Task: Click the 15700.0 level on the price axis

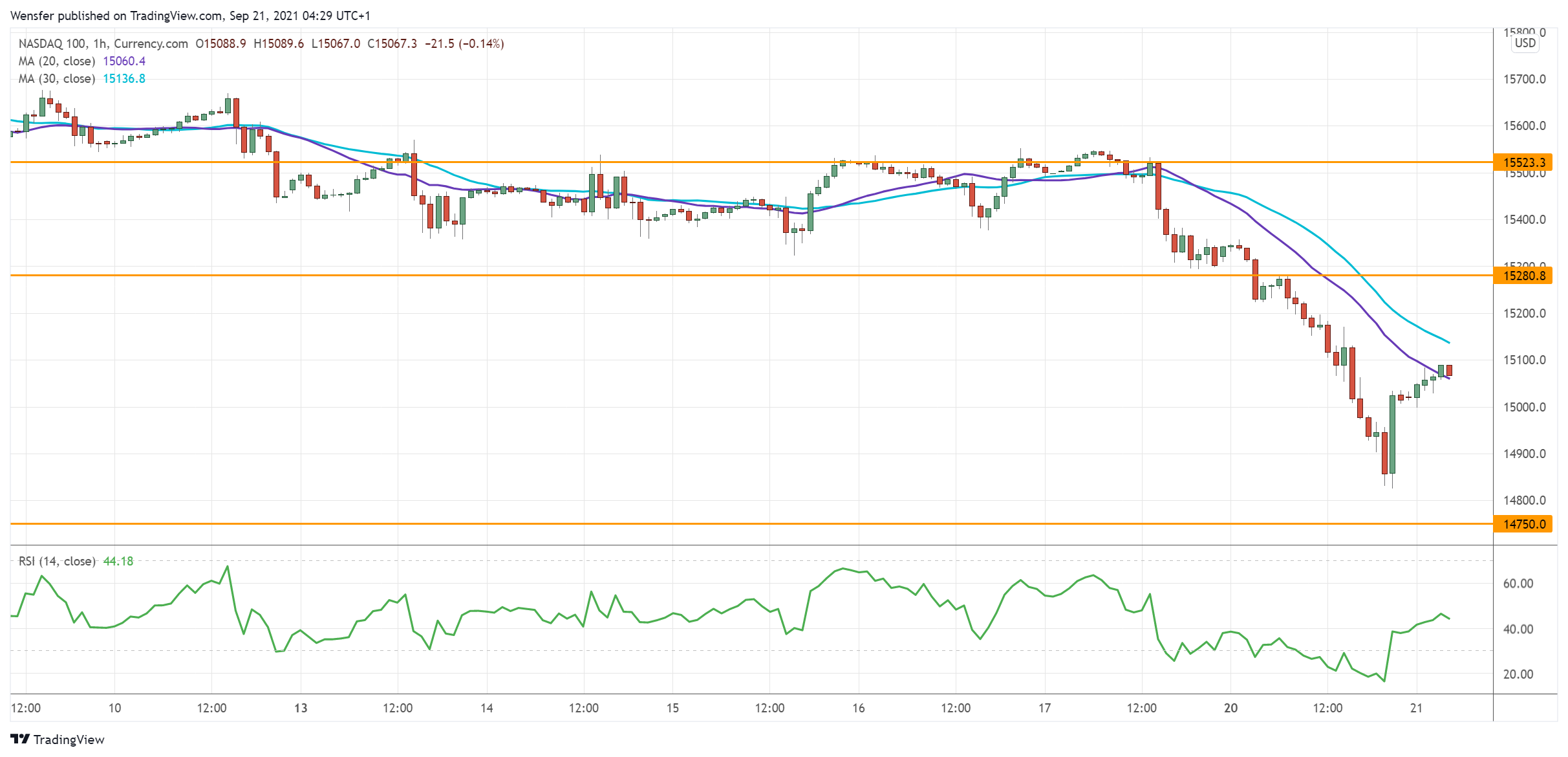Action: [1524, 79]
